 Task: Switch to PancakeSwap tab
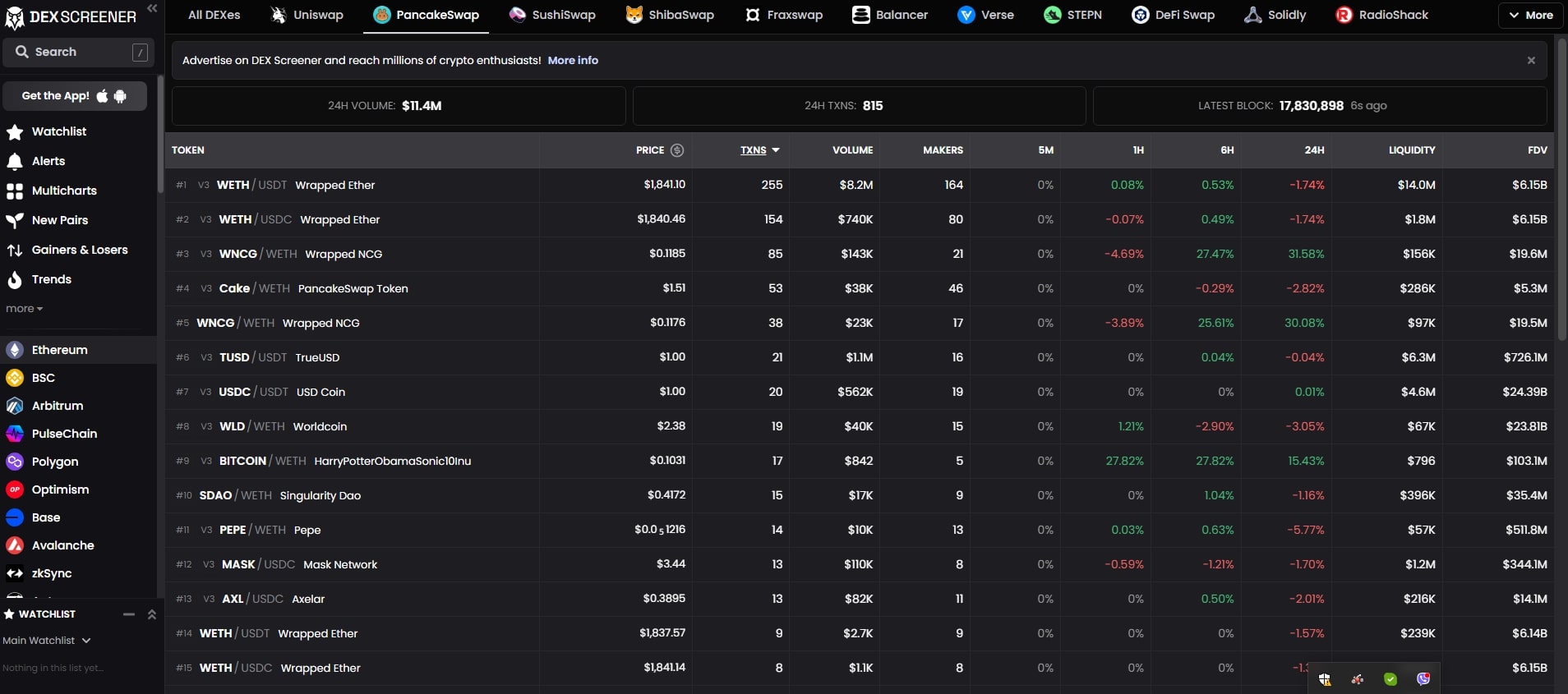(426, 15)
